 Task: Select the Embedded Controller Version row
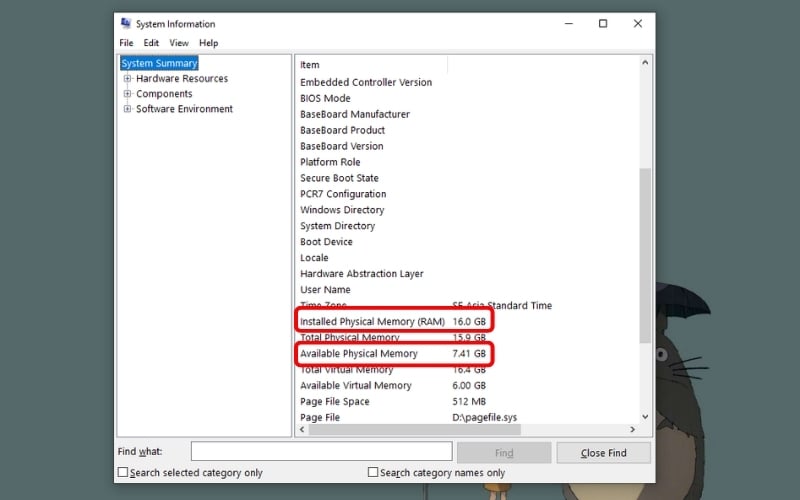point(467,82)
